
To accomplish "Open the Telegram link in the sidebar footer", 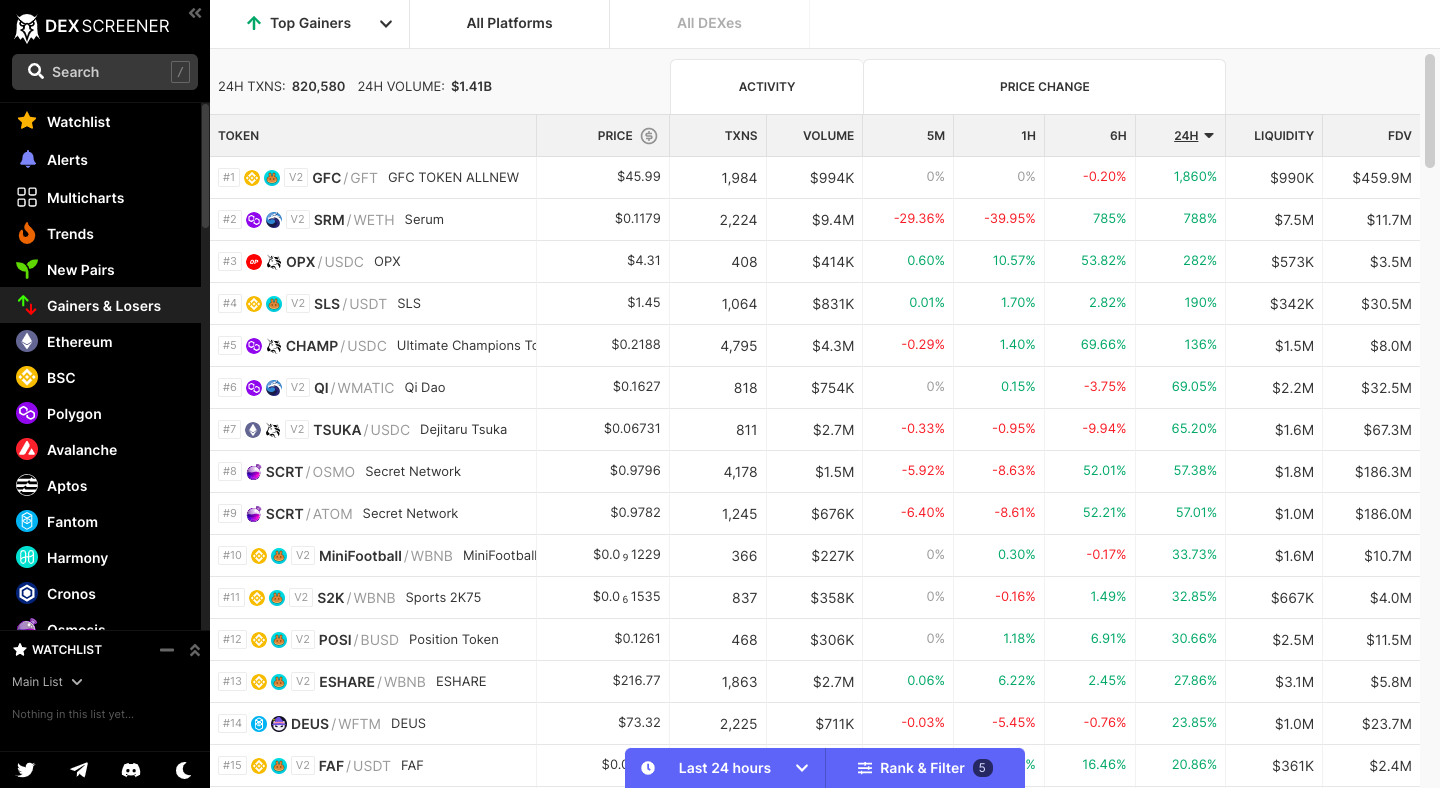I will coord(79,769).
